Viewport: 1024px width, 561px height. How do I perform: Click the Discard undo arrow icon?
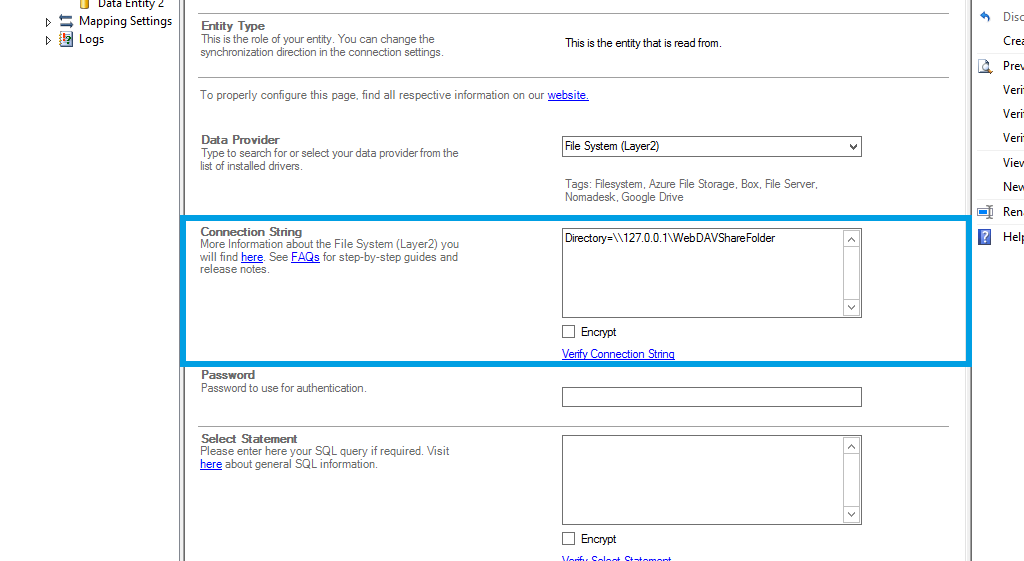pos(985,17)
